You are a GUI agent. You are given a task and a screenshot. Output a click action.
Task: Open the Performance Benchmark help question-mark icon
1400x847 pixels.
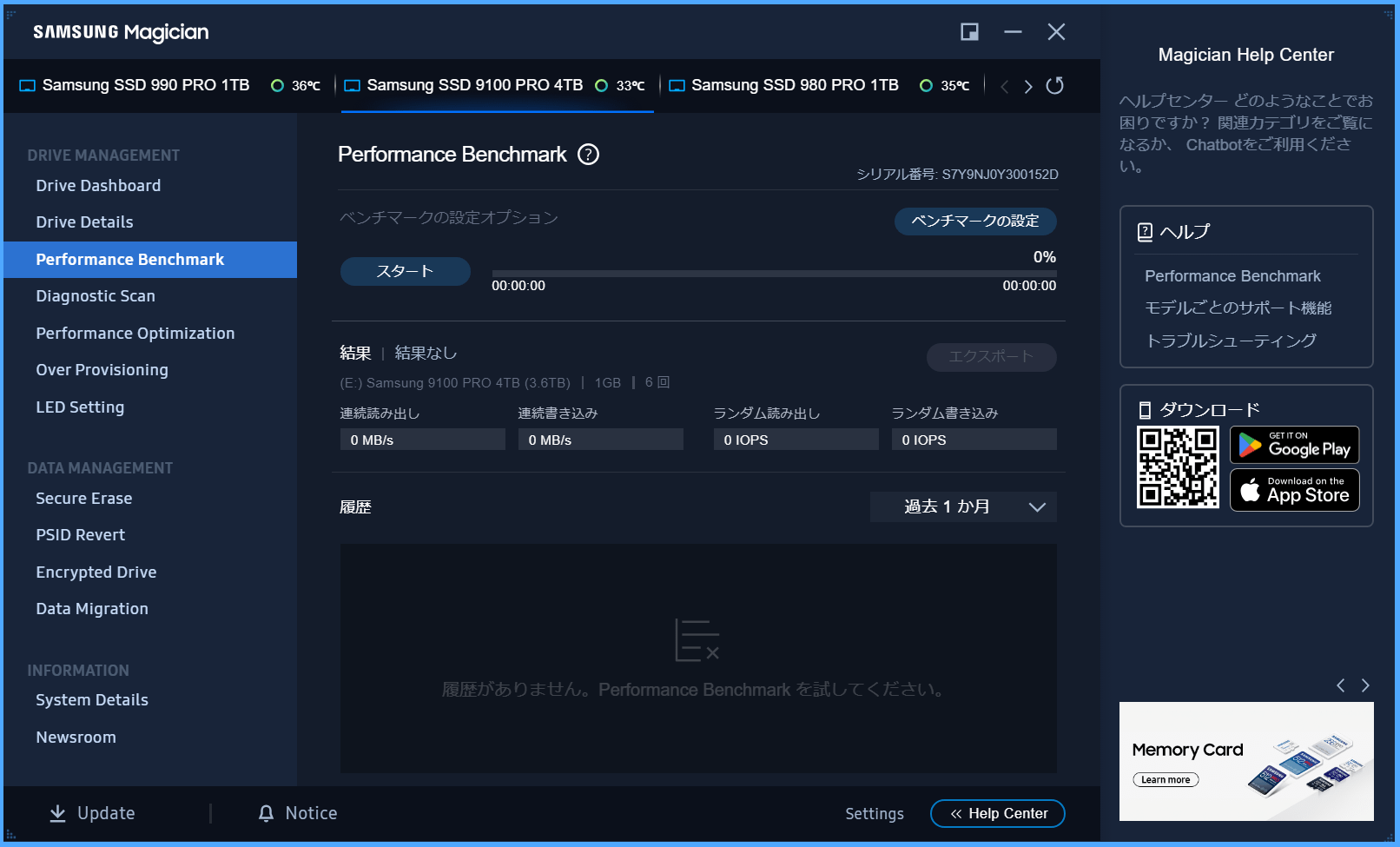(589, 155)
